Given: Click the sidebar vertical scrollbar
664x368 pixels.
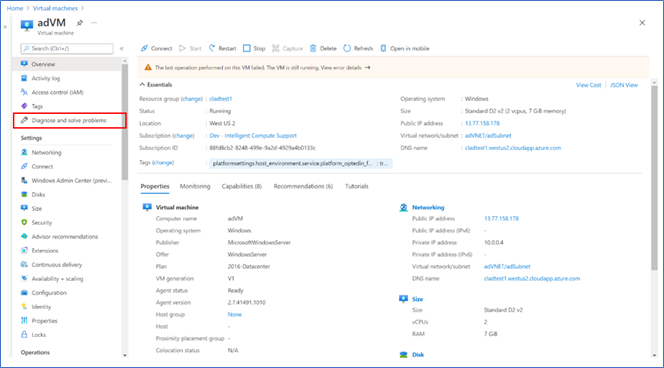Looking at the screenshot, I should pos(124,123).
